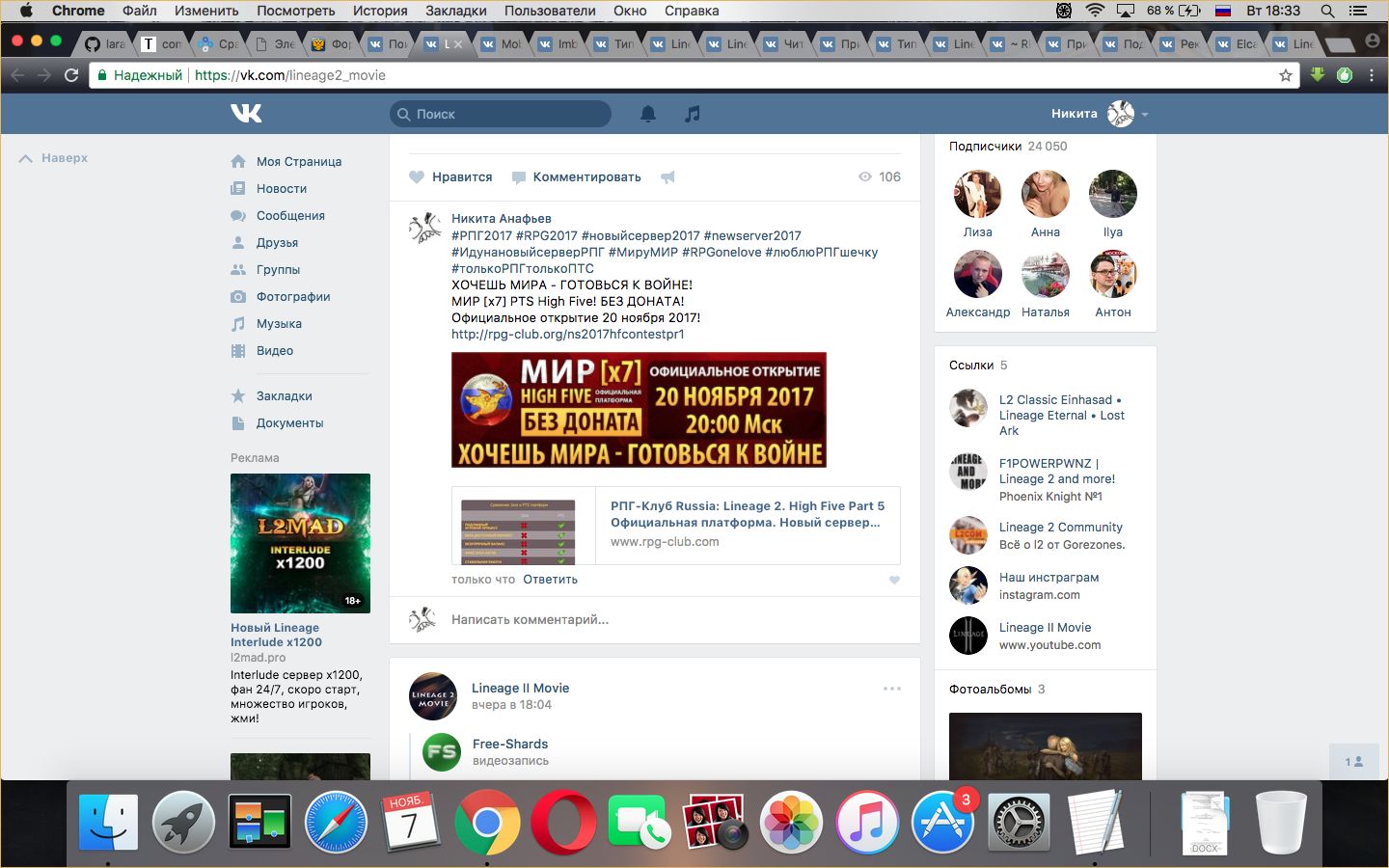
Task: Go back with Chrome back arrow
Action: pos(17,75)
